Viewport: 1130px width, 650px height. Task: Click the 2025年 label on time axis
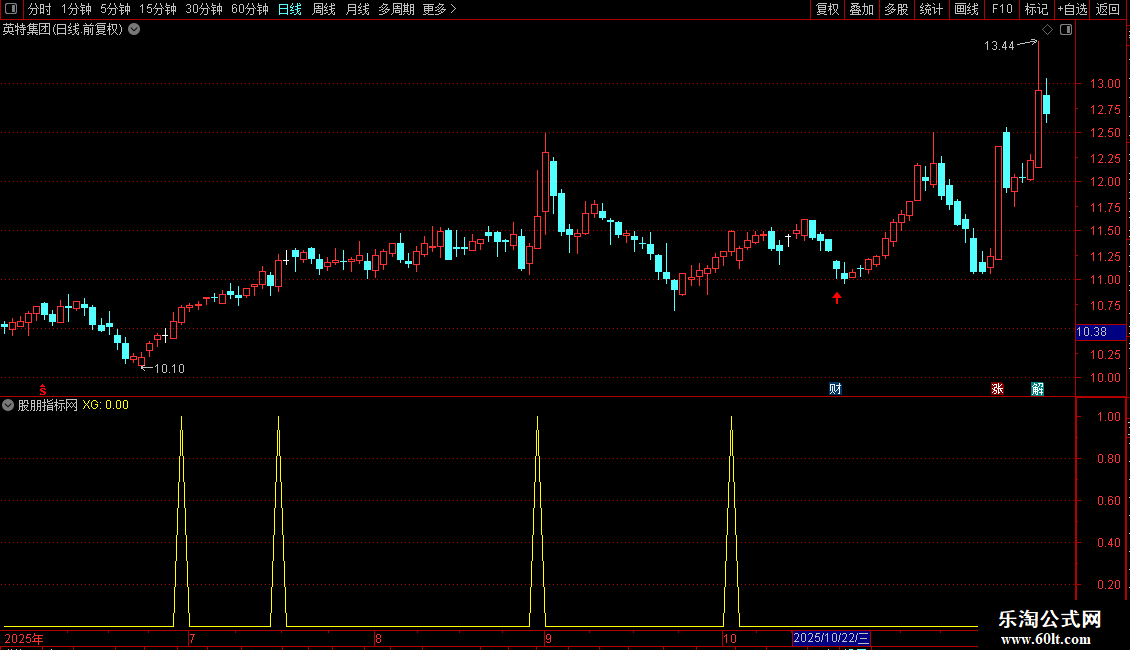coord(24,638)
